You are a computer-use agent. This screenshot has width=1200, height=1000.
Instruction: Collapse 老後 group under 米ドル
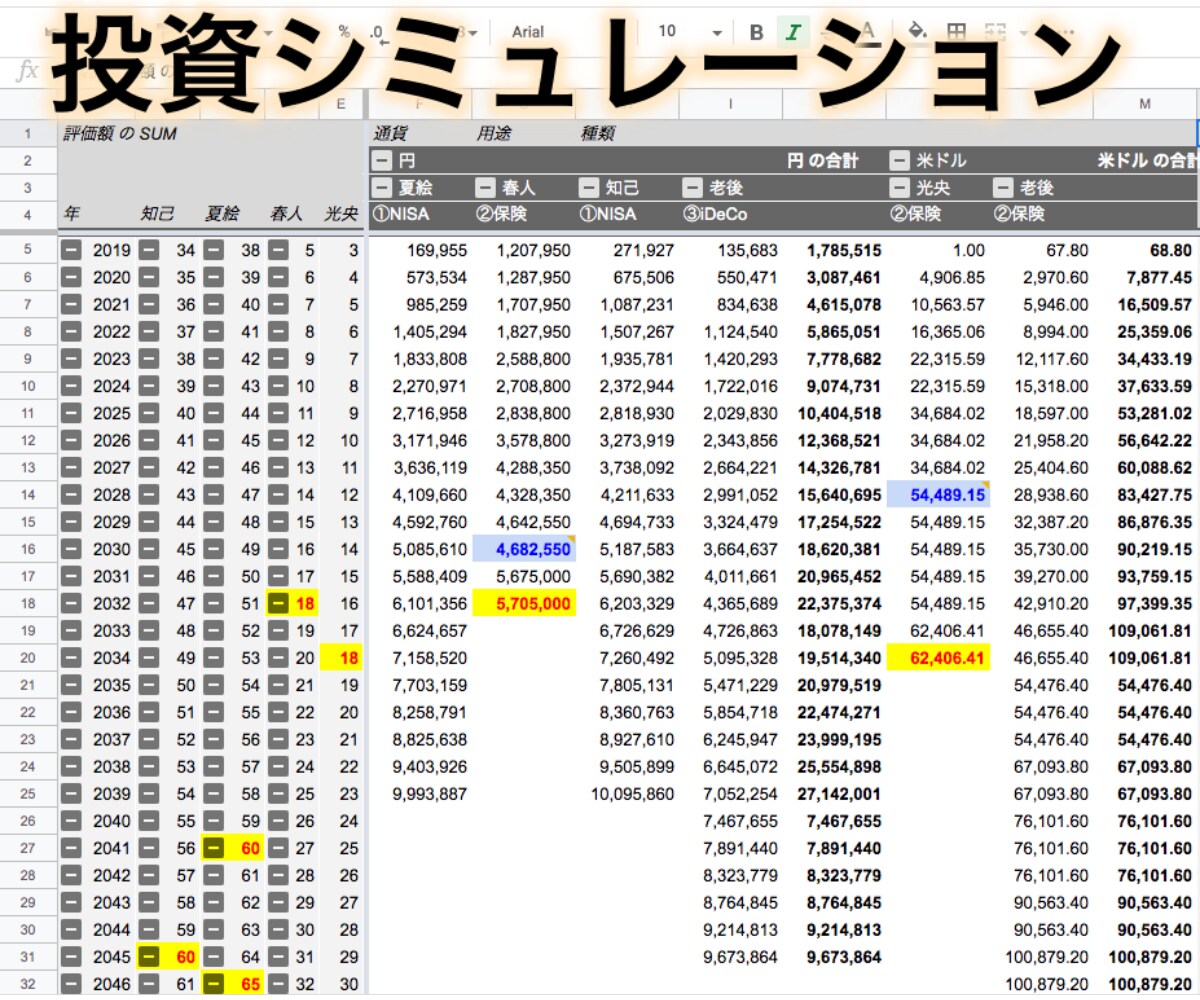[x=1003, y=187]
